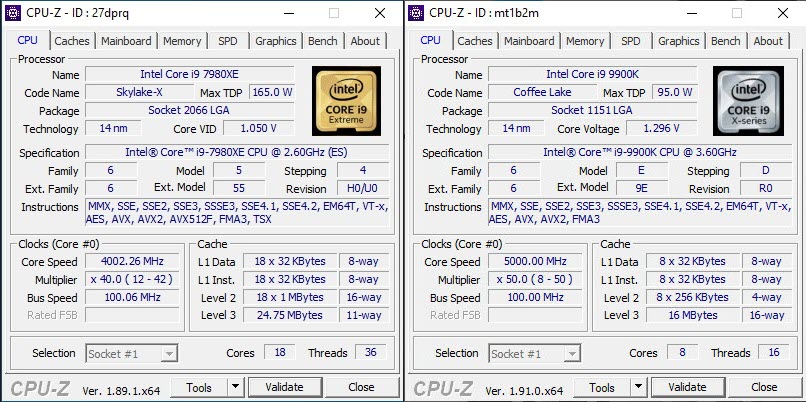806x402 pixels.
Task: Open About tab in the mt1b2m window
Action: pos(768,41)
